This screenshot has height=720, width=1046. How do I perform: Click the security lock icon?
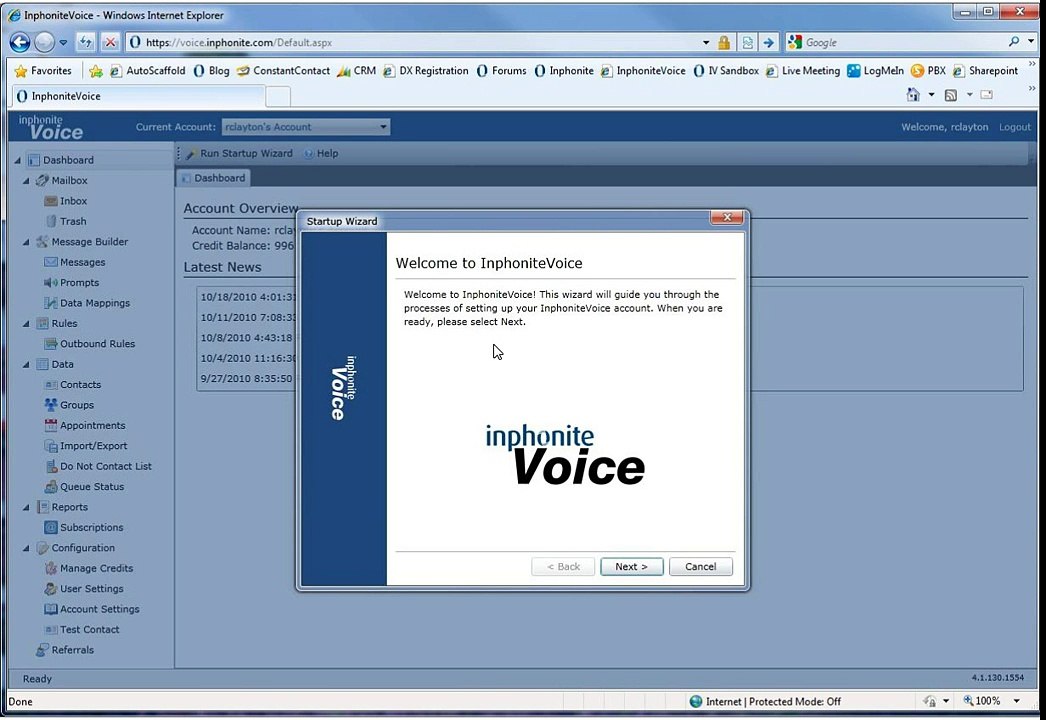[x=724, y=43]
